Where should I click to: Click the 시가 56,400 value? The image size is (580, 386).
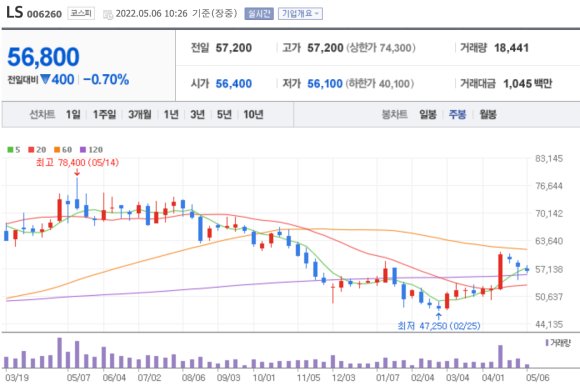[x=233, y=84]
